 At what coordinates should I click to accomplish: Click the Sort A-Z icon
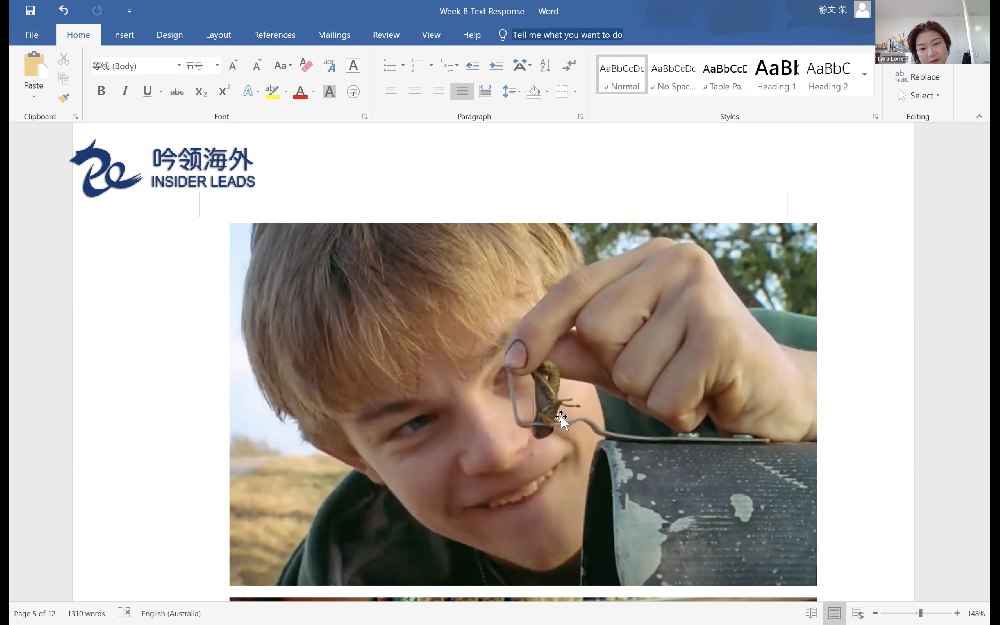(x=545, y=66)
